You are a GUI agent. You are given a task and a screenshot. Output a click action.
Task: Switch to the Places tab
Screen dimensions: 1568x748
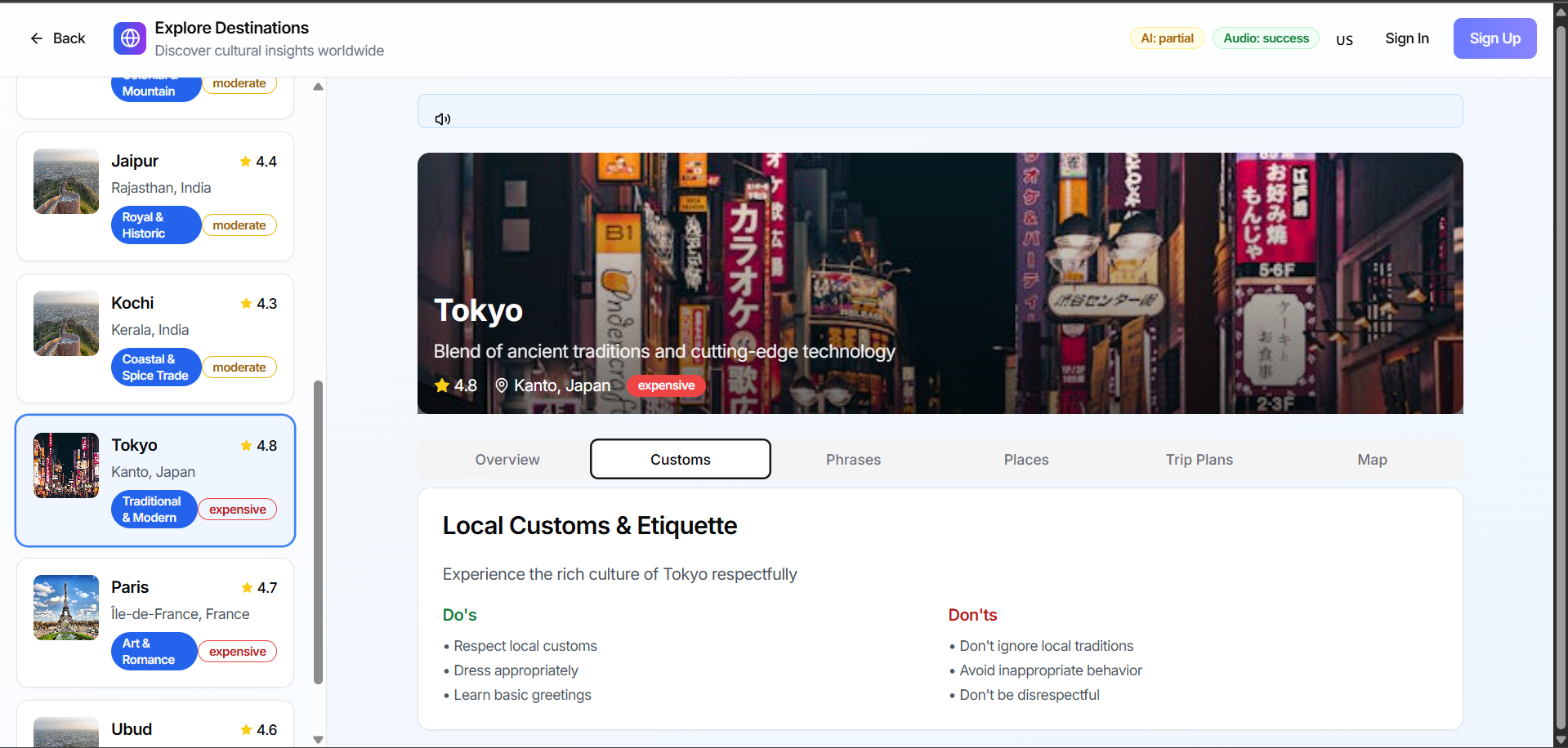point(1026,460)
